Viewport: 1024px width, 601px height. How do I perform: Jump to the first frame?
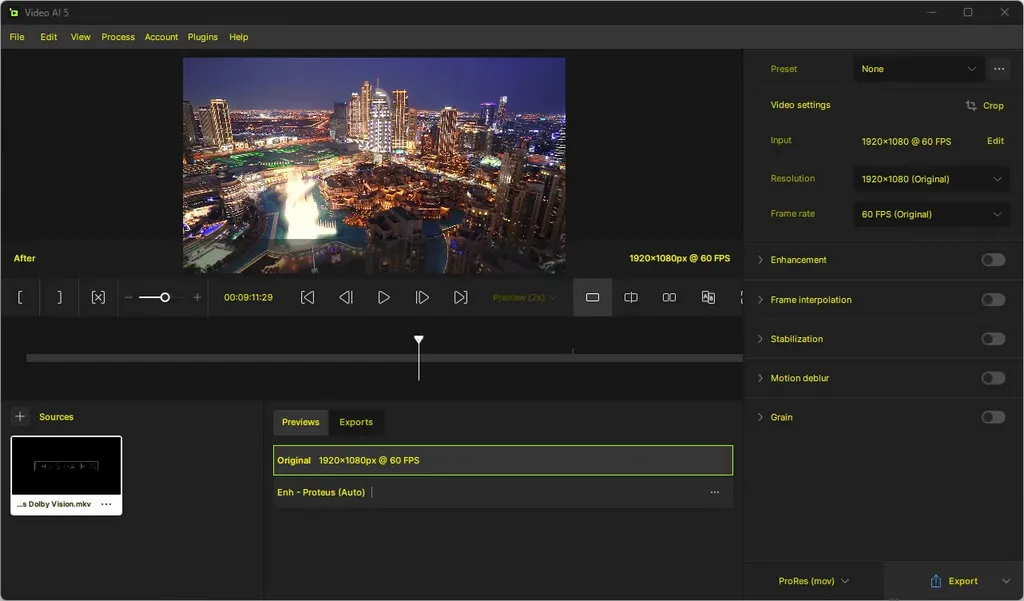307,297
